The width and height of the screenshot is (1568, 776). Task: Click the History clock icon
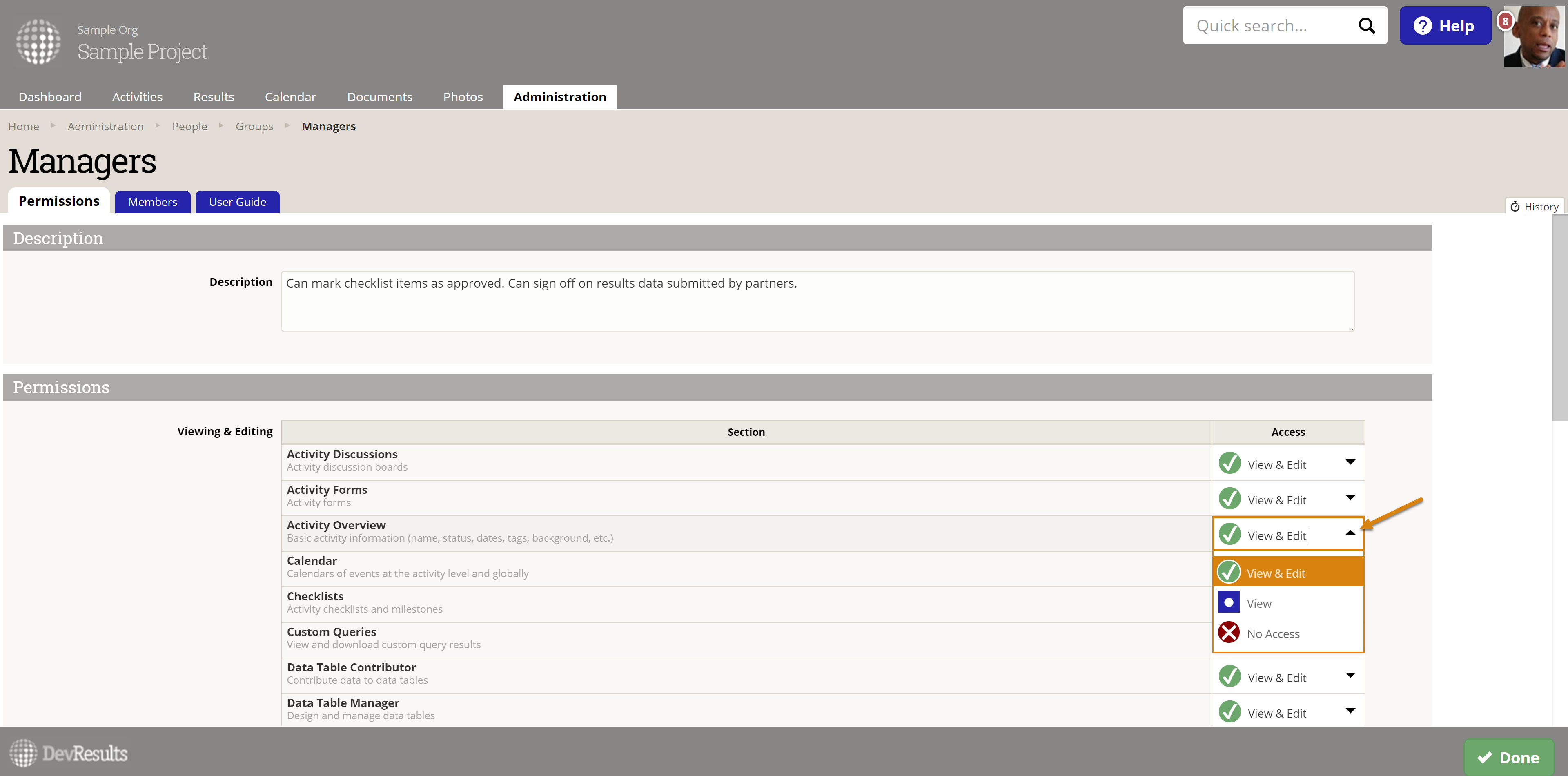pyautogui.click(x=1515, y=207)
